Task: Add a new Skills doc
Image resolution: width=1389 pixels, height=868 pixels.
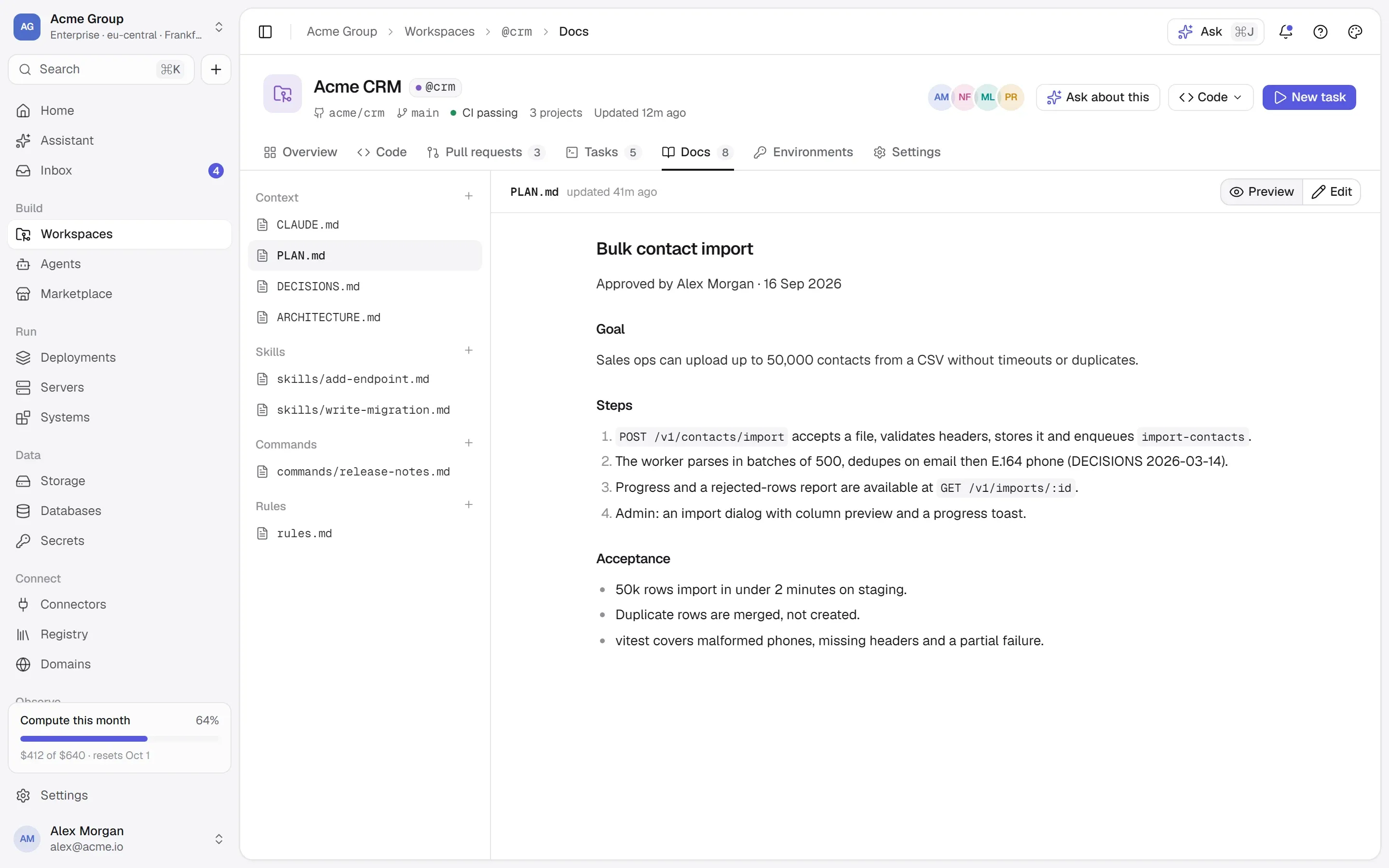Action: coord(468,351)
